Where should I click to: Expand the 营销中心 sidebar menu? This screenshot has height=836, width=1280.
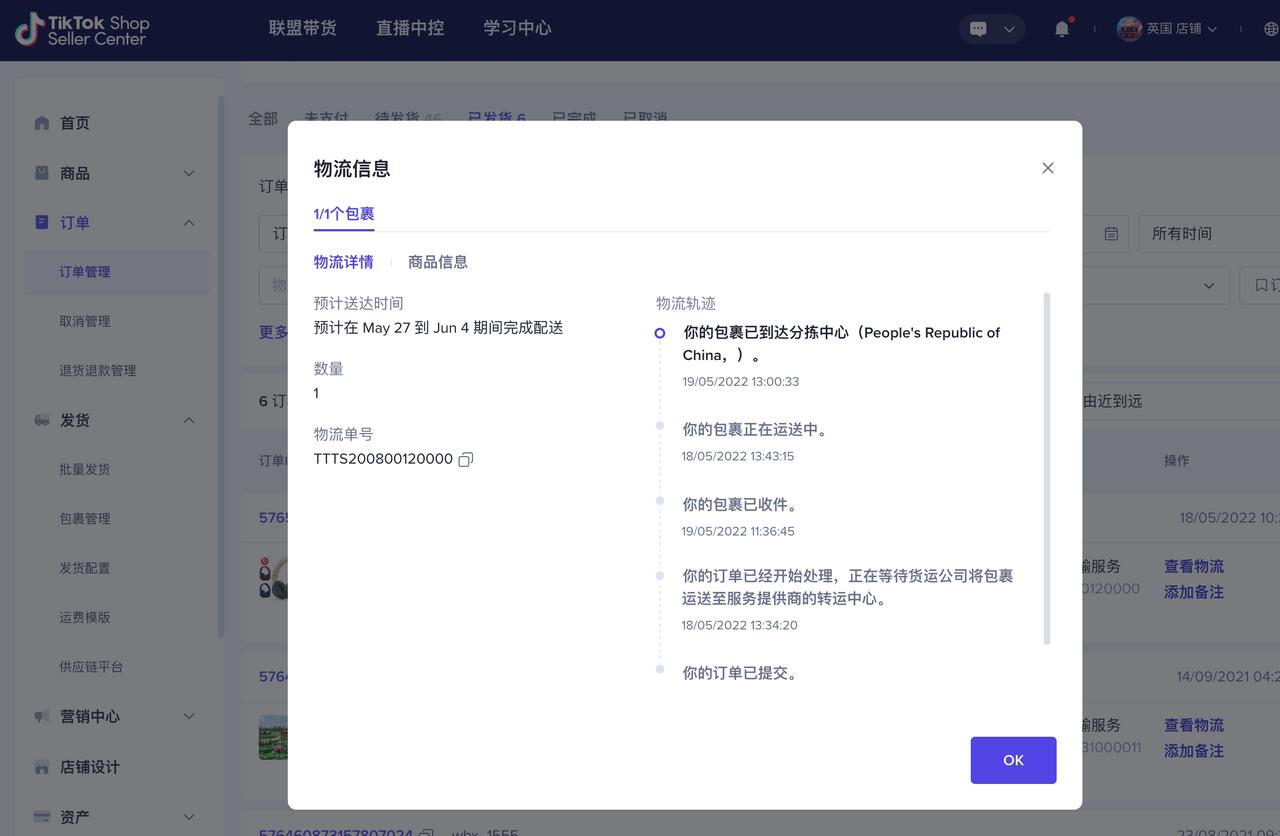pyautogui.click(x=188, y=716)
